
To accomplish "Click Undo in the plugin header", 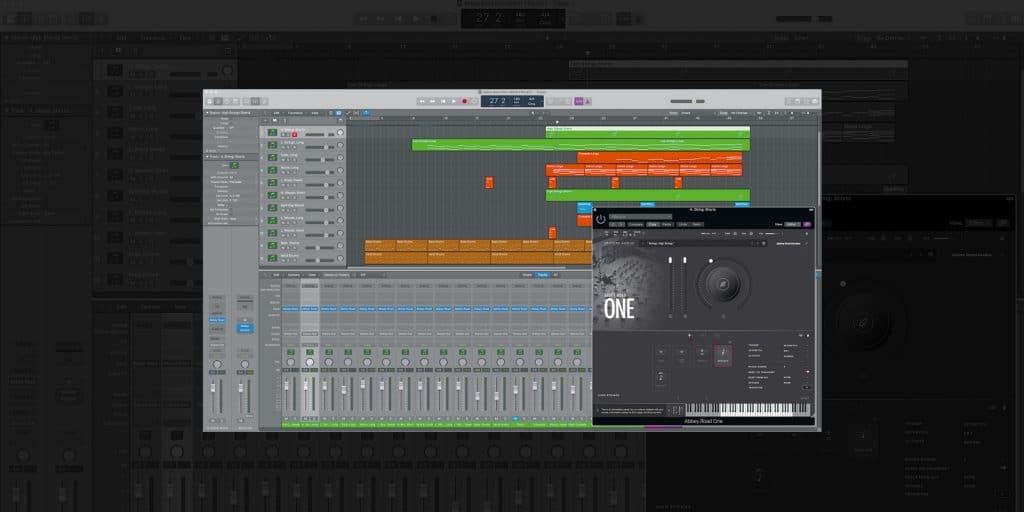I will [684, 225].
